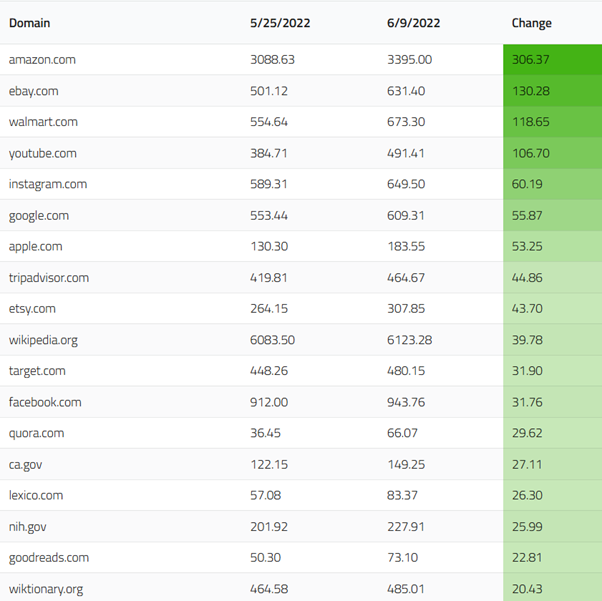Click target.com change value 31.90

coord(527,371)
